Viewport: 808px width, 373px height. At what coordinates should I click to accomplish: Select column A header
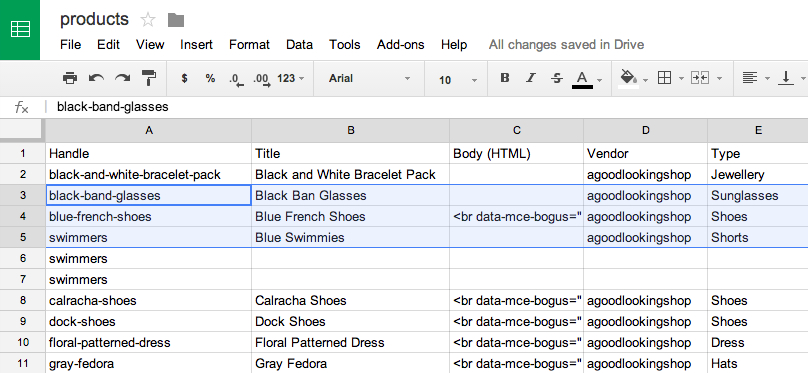pyautogui.click(x=148, y=130)
